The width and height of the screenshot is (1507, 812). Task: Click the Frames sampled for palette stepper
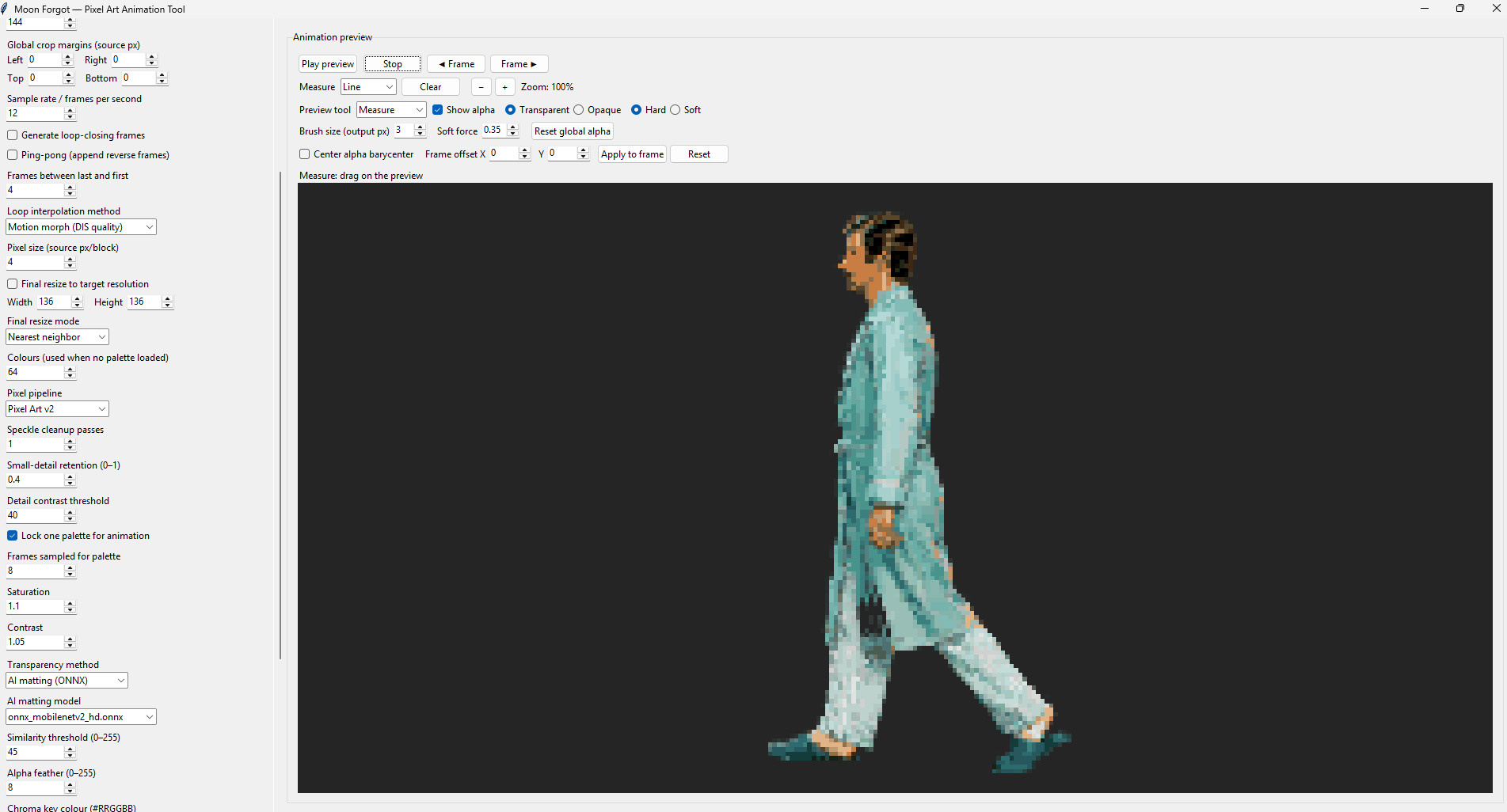(70, 571)
